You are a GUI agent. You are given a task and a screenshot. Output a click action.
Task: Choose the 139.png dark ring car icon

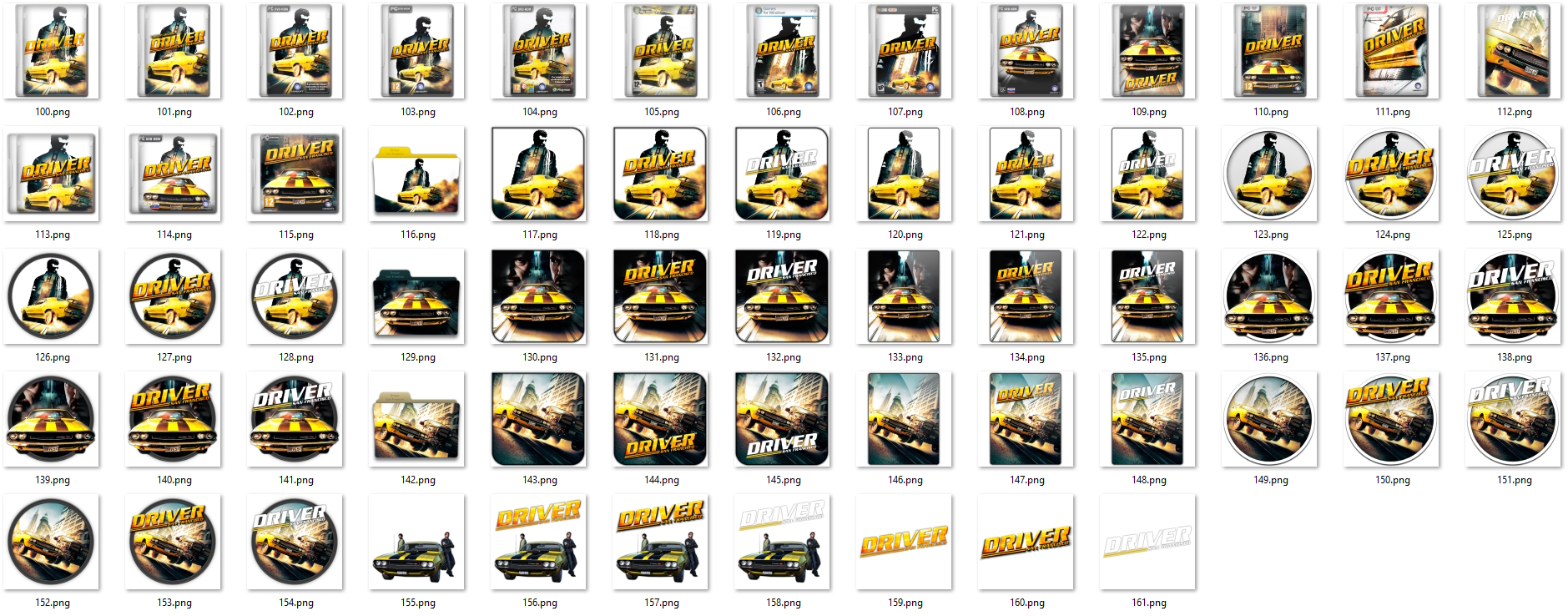pyautogui.click(x=52, y=419)
